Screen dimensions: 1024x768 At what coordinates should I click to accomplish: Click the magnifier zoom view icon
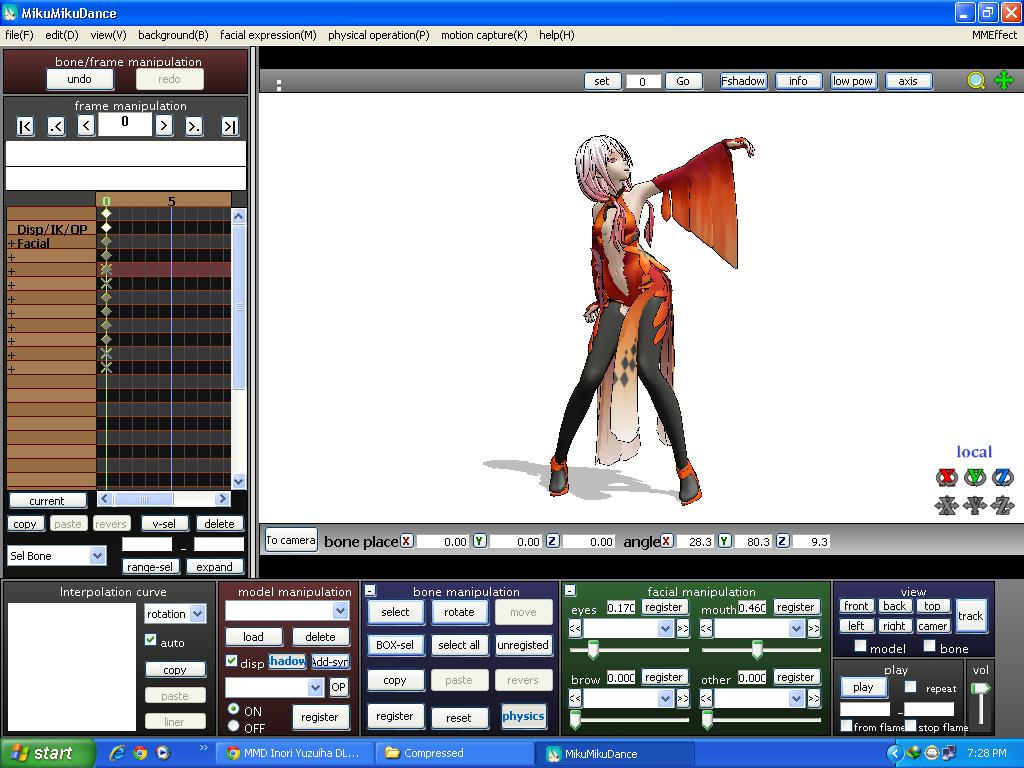[x=976, y=81]
